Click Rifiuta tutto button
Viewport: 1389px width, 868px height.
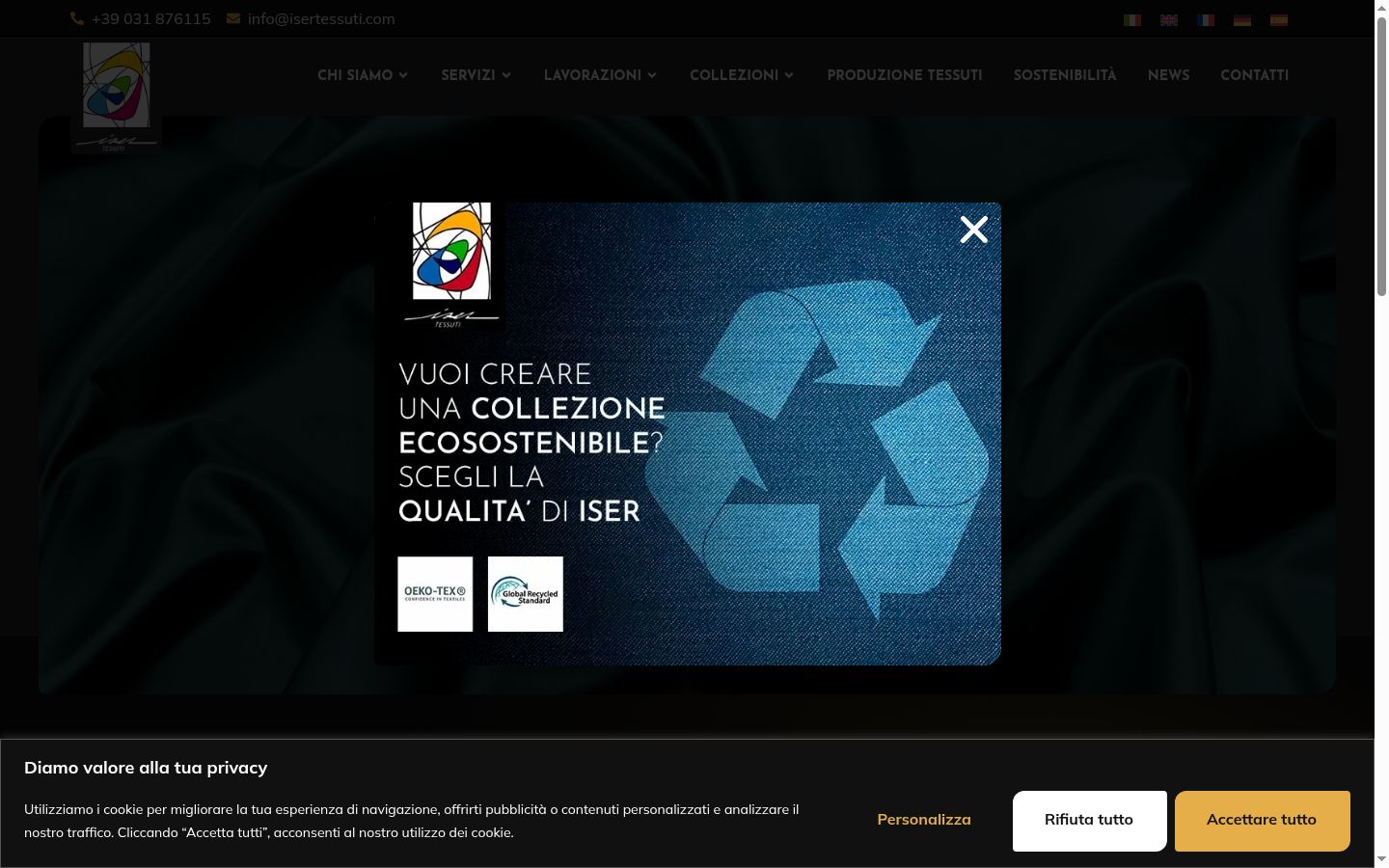coord(1090,821)
